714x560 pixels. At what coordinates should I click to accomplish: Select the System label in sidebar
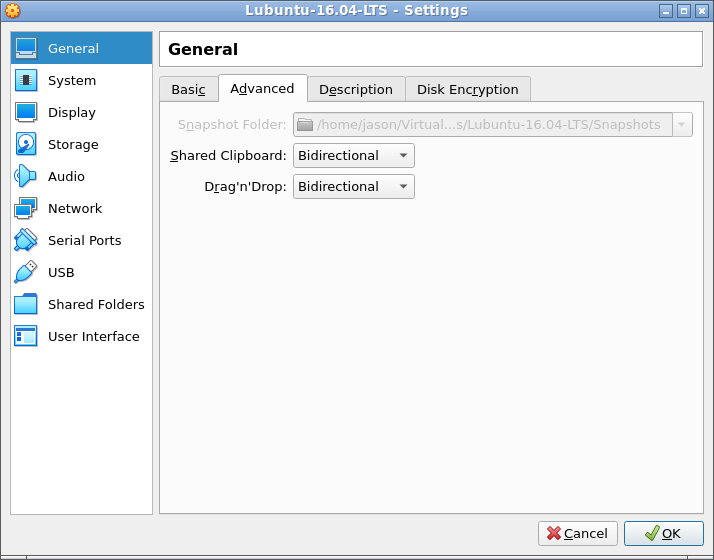pyautogui.click(x=72, y=81)
